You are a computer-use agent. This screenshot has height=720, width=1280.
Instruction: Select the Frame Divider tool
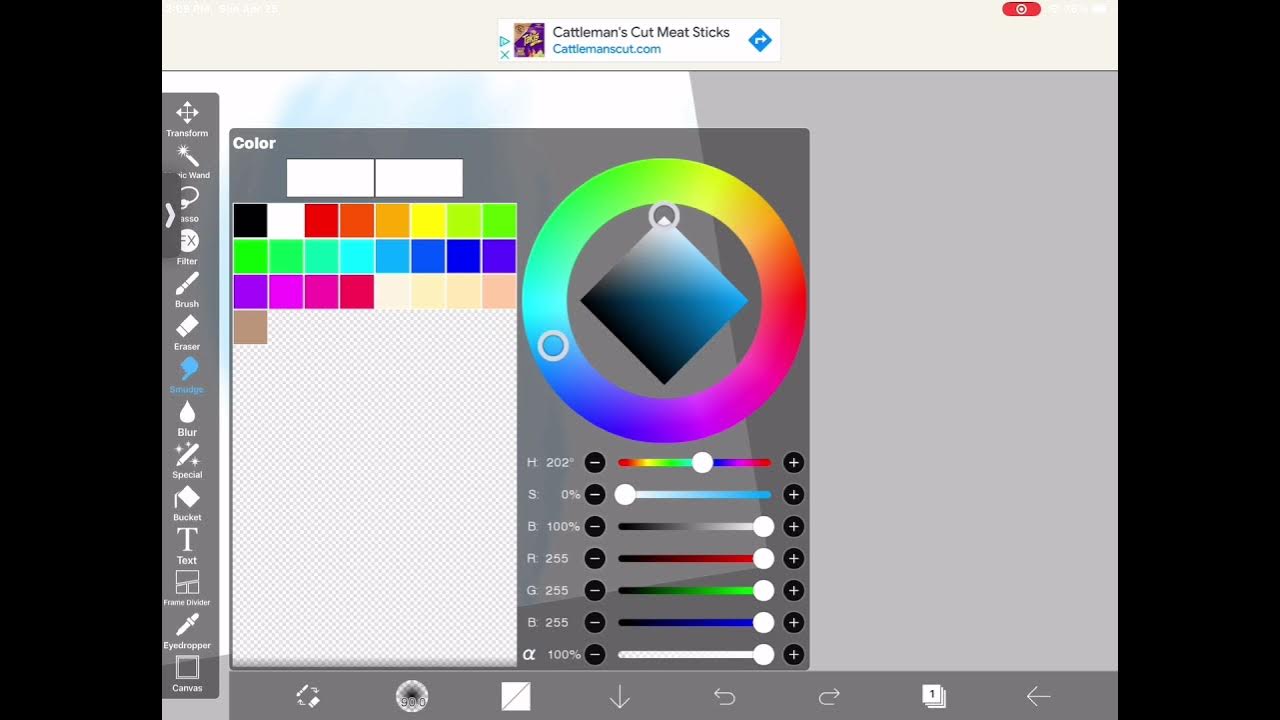[187, 588]
